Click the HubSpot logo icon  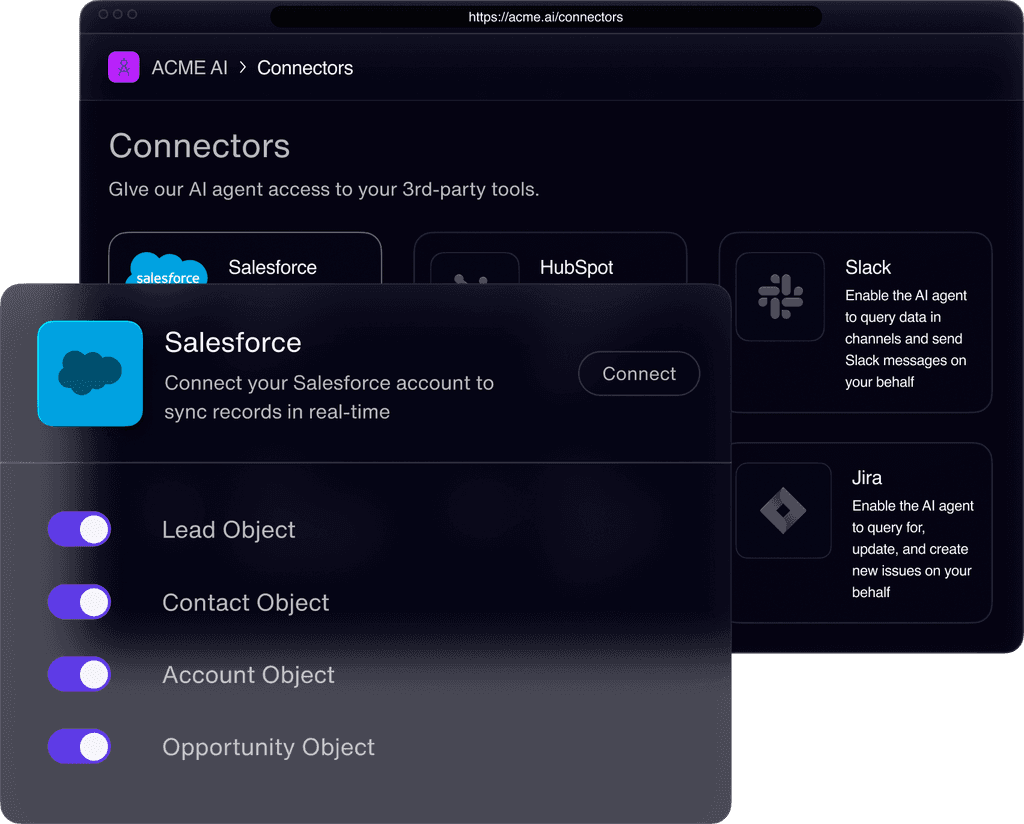pyautogui.click(x=473, y=276)
